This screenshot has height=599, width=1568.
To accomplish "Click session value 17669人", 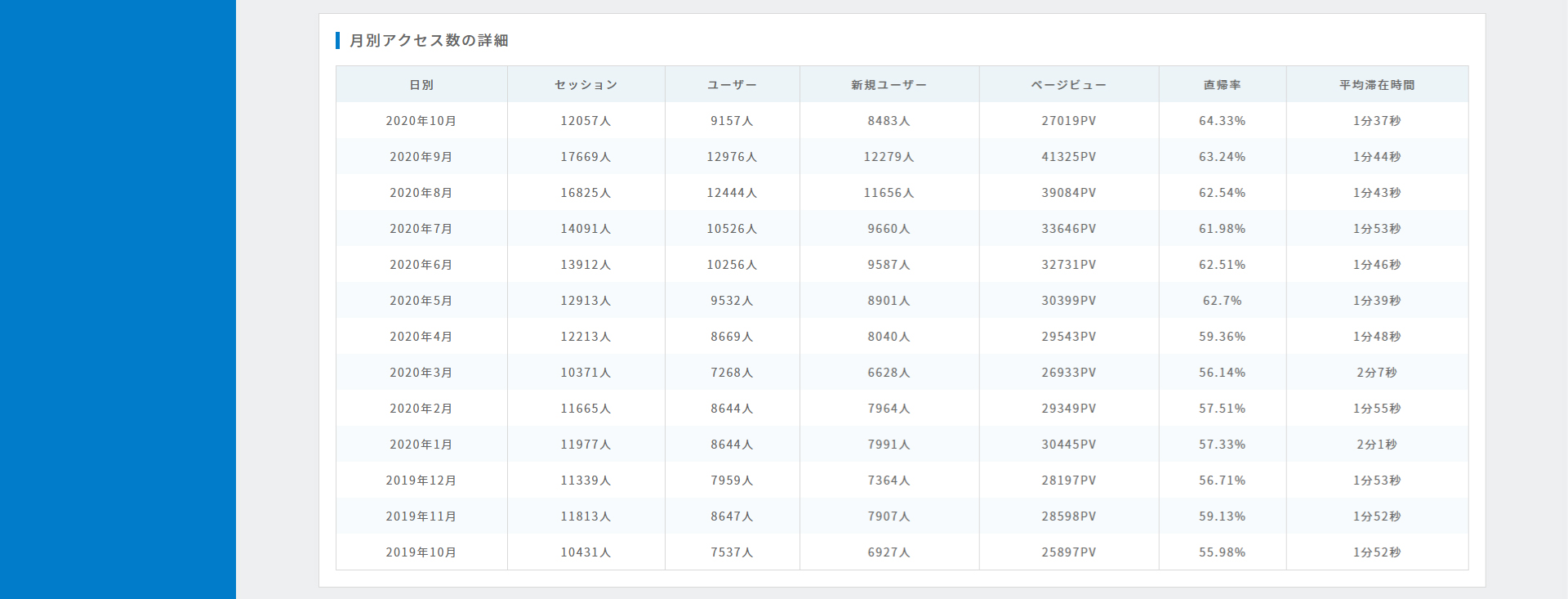I will coord(586,157).
